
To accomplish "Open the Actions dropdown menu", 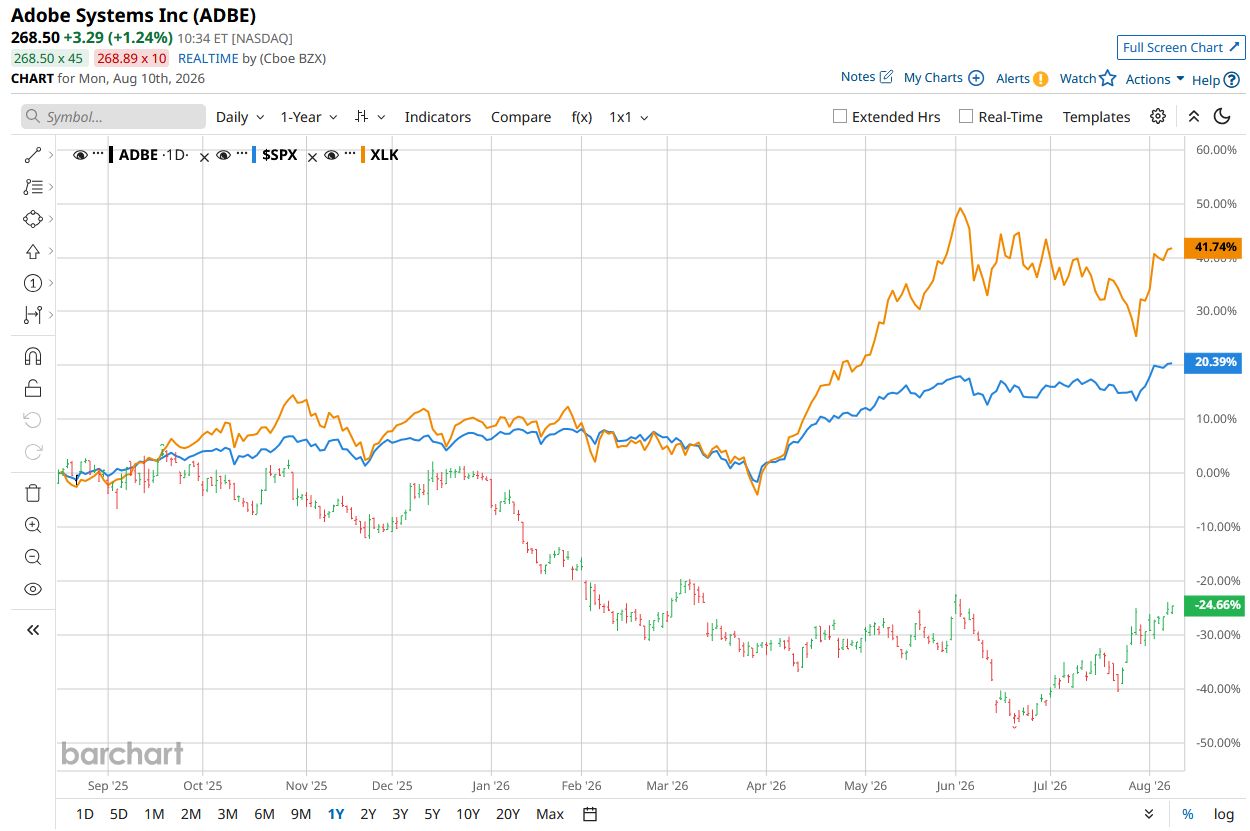I will (x=1155, y=79).
